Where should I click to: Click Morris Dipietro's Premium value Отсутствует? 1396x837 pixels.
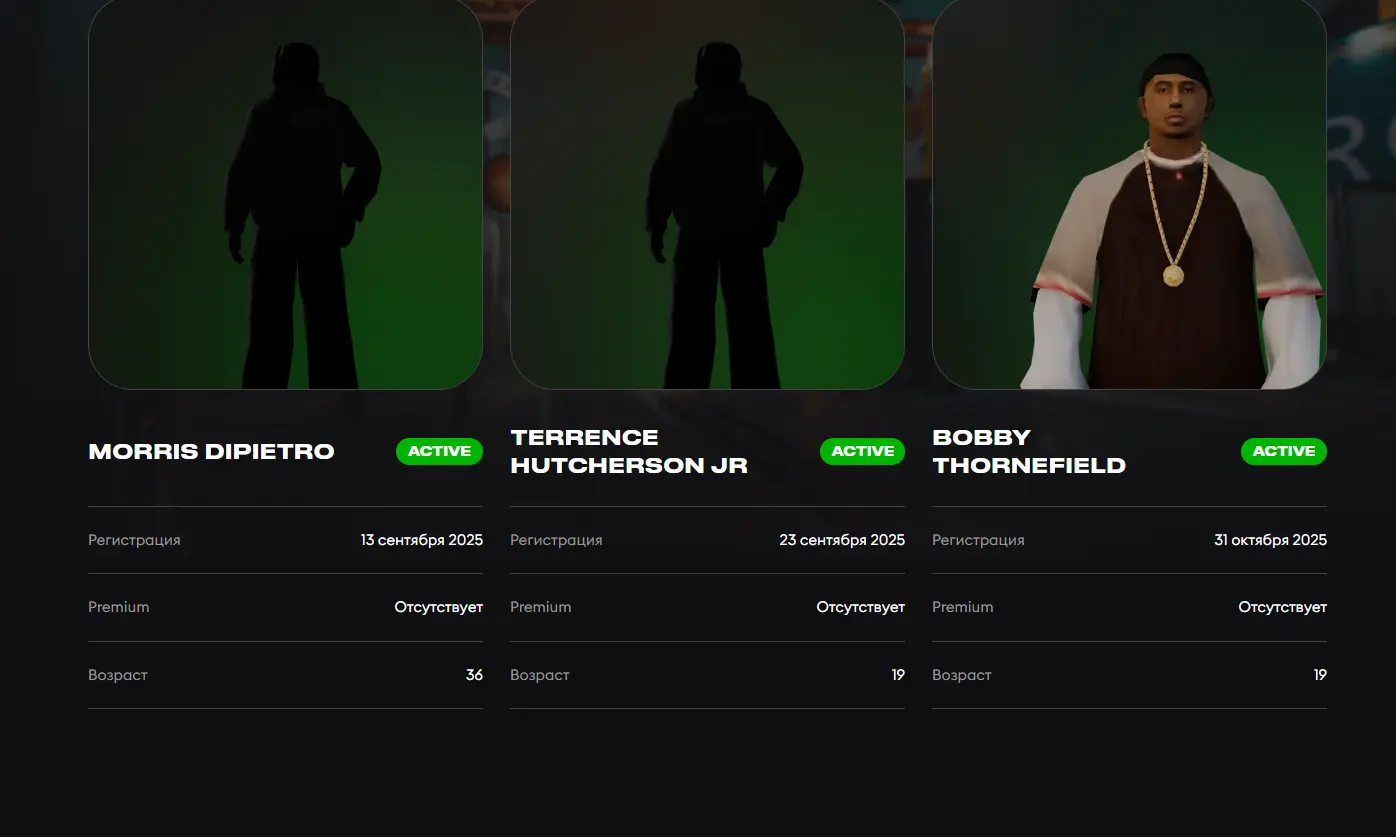[x=438, y=607]
